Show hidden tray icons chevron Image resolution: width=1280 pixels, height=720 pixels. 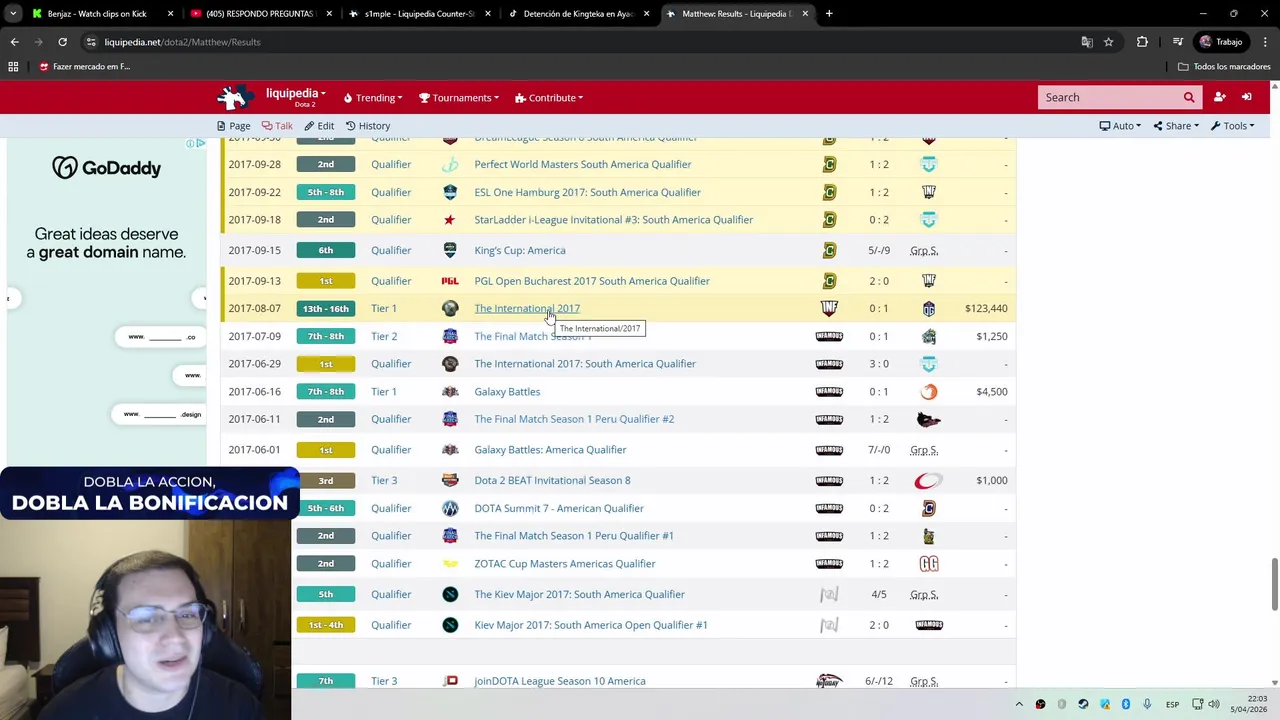tap(1019, 704)
